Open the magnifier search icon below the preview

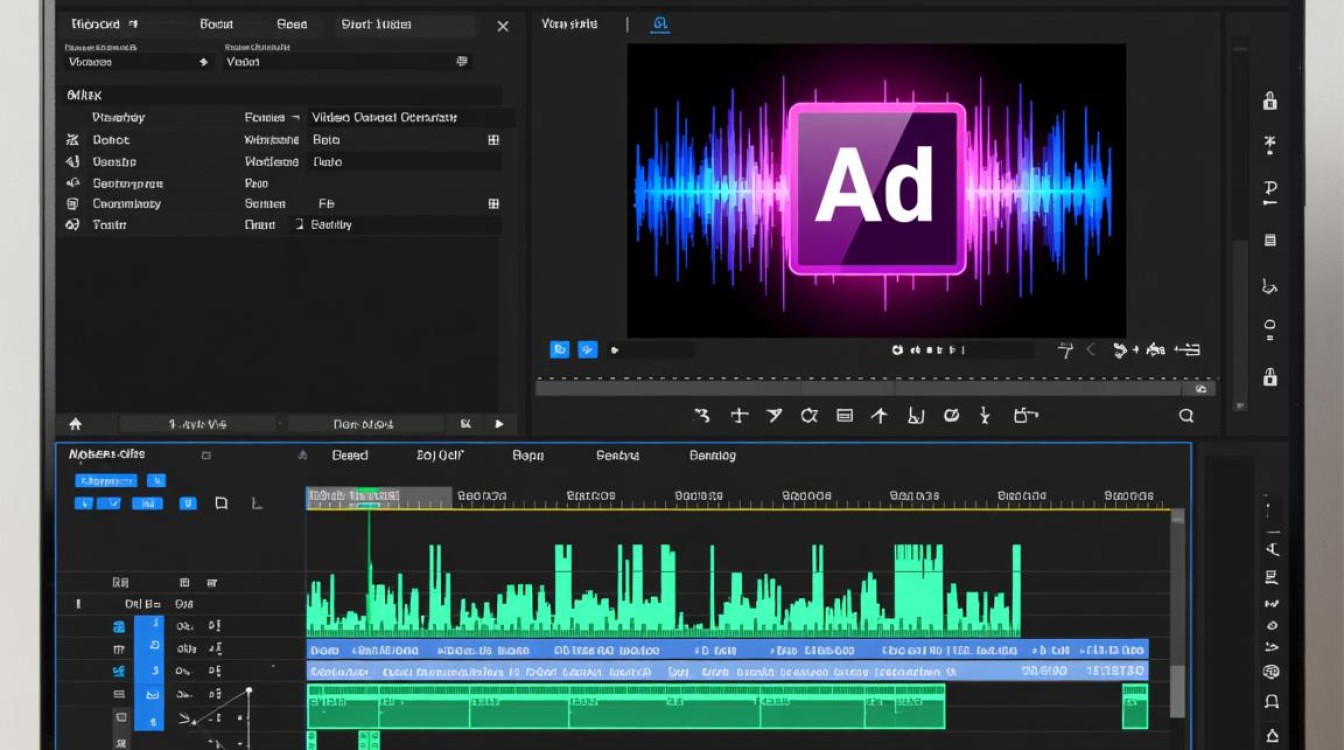(x=1186, y=416)
